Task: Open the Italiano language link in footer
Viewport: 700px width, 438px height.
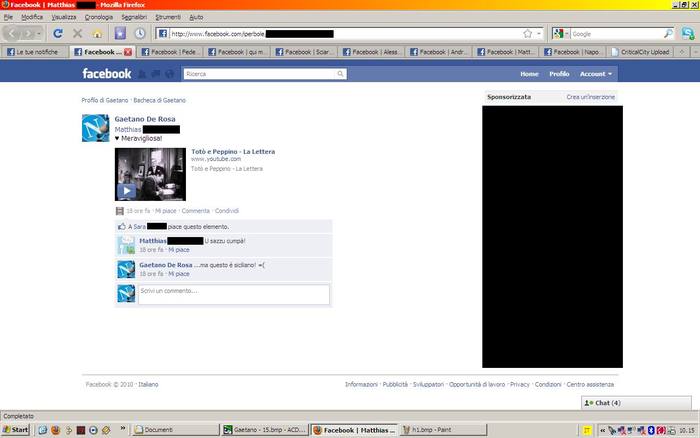Action: (x=148, y=384)
